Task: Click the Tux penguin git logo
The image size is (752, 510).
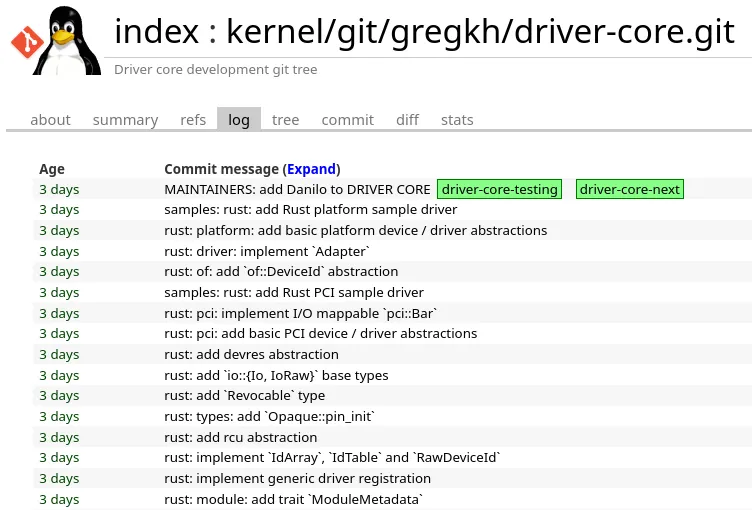Action: coord(56,39)
